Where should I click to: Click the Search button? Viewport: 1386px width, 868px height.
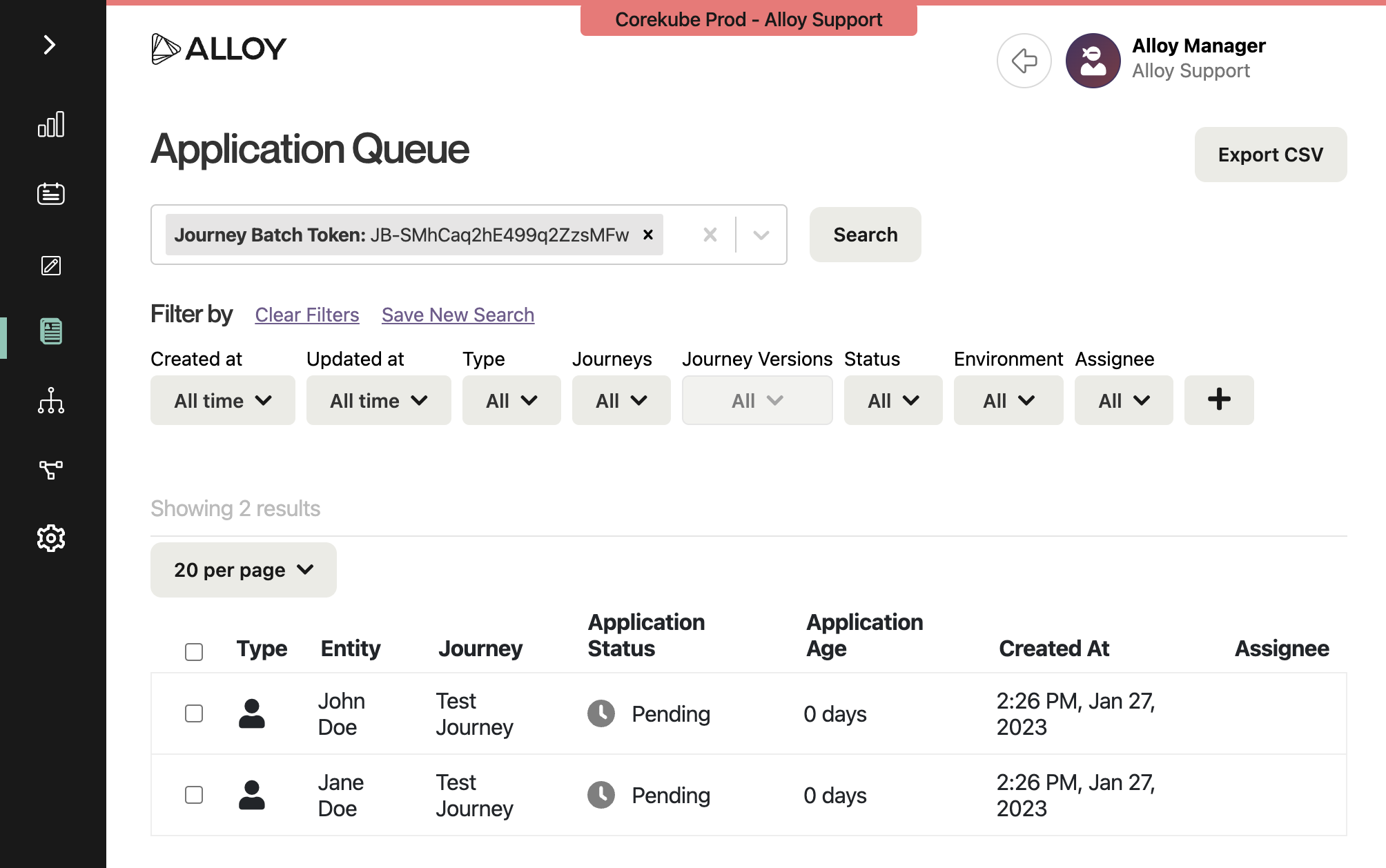pos(866,235)
